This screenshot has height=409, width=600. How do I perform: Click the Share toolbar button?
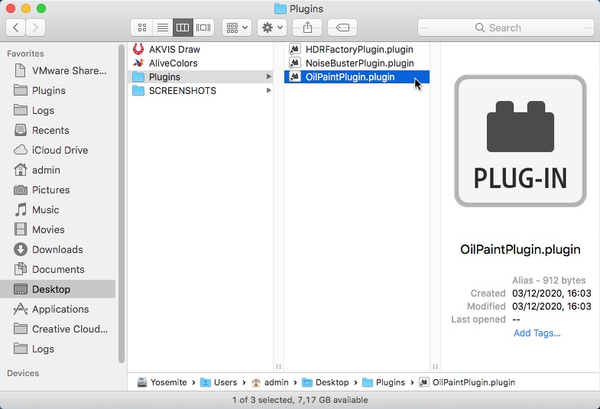[x=307, y=28]
